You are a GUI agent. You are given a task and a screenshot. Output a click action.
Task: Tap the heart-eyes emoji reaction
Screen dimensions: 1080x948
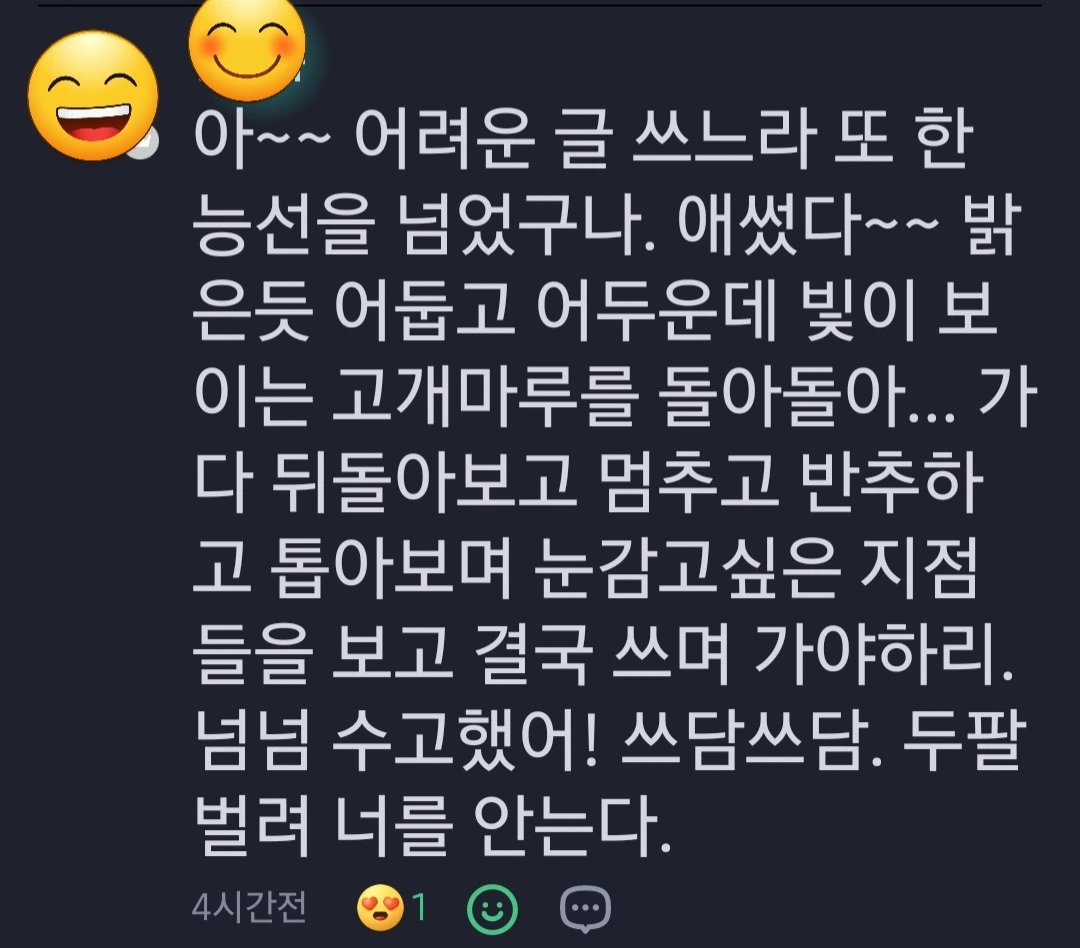tap(380, 909)
